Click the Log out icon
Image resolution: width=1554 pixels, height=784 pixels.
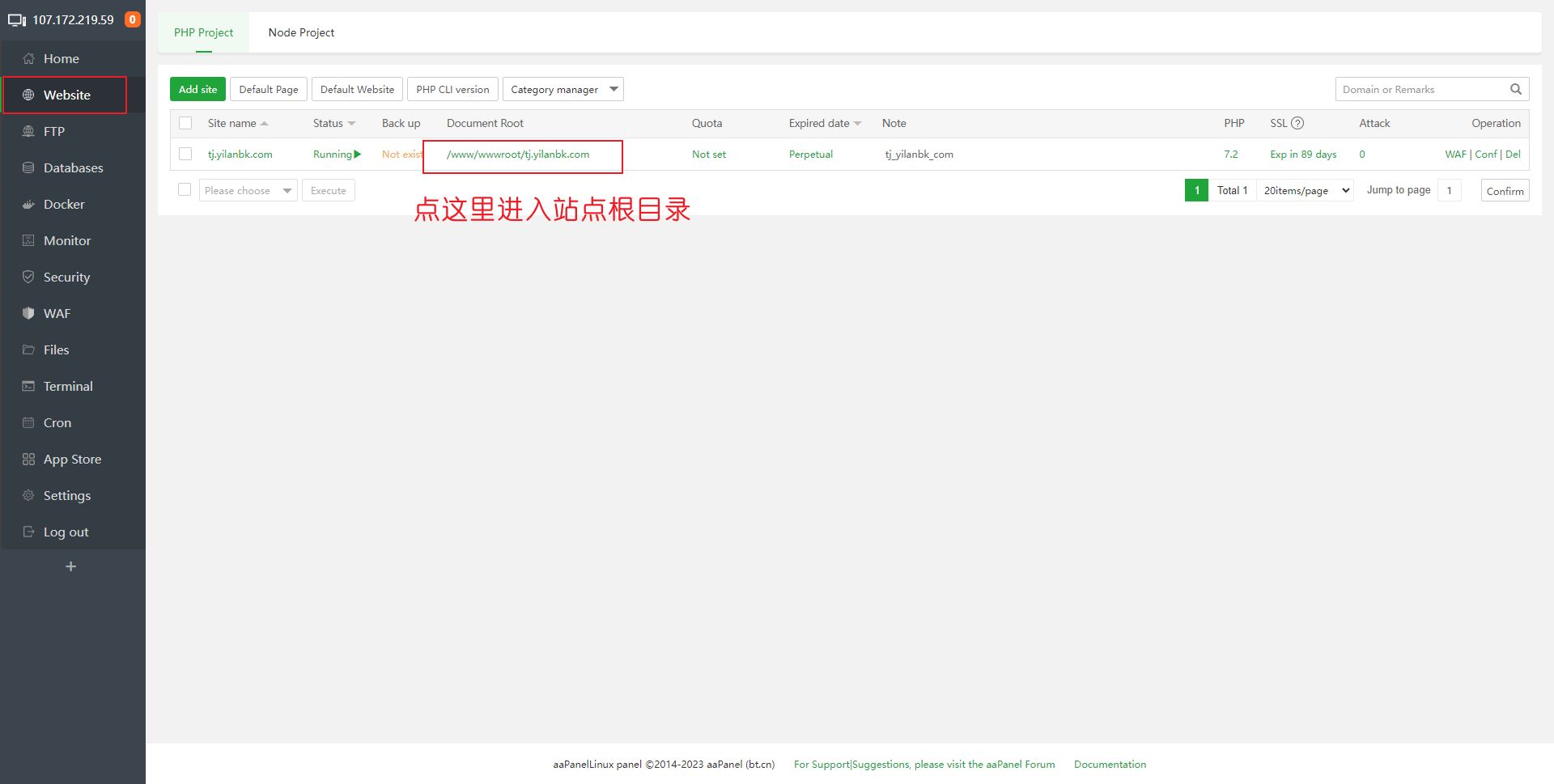28,532
